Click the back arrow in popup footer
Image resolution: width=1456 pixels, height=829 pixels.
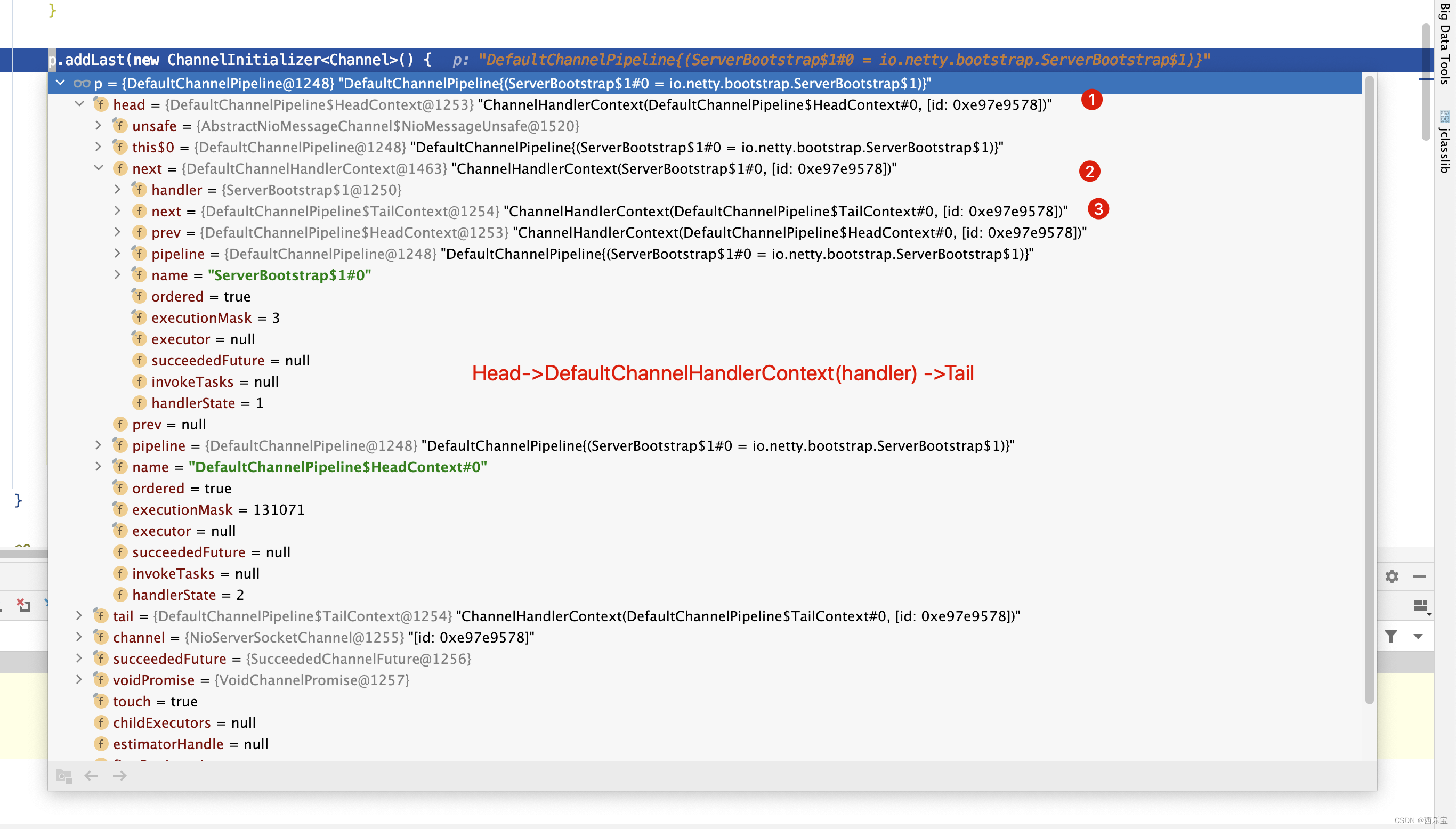tap(91, 776)
